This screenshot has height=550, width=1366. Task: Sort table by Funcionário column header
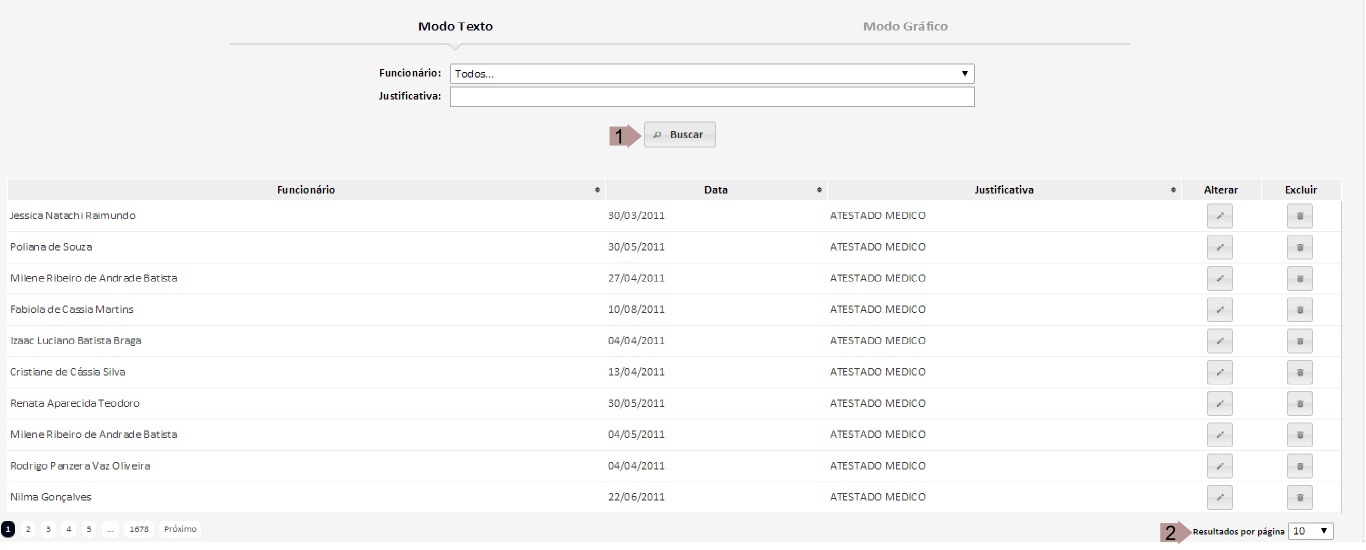pos(306,189)
